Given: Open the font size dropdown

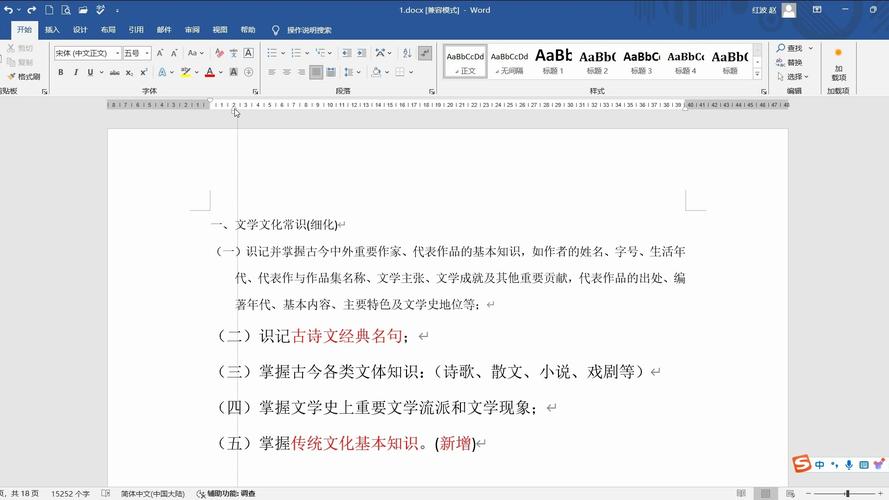Looking at the screenshot, I should [x=147, y=53].
